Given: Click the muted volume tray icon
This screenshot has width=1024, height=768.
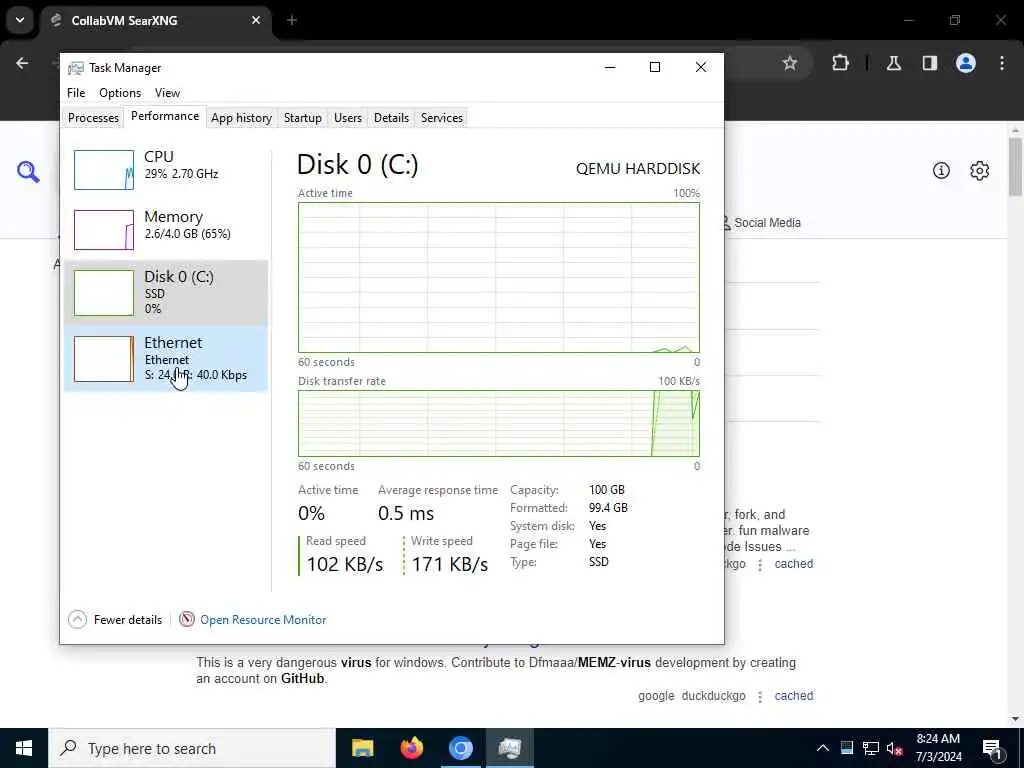Looking at the screenshot, I should point(894,748).
